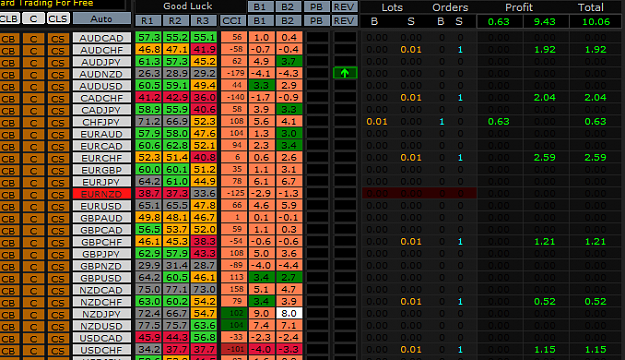
Task: Open the EURCAD symbol button
Action: point(102,146)
